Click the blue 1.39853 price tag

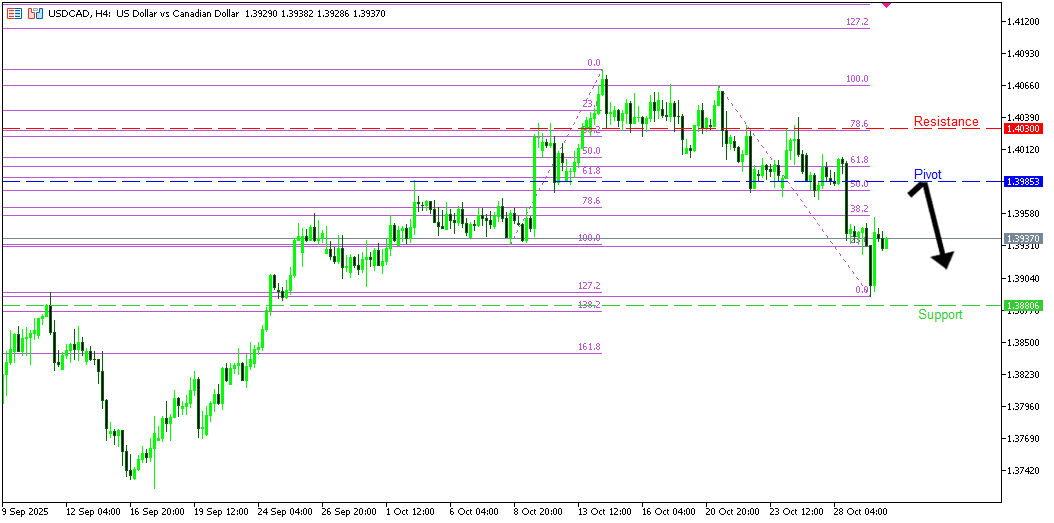[1026, 182]
